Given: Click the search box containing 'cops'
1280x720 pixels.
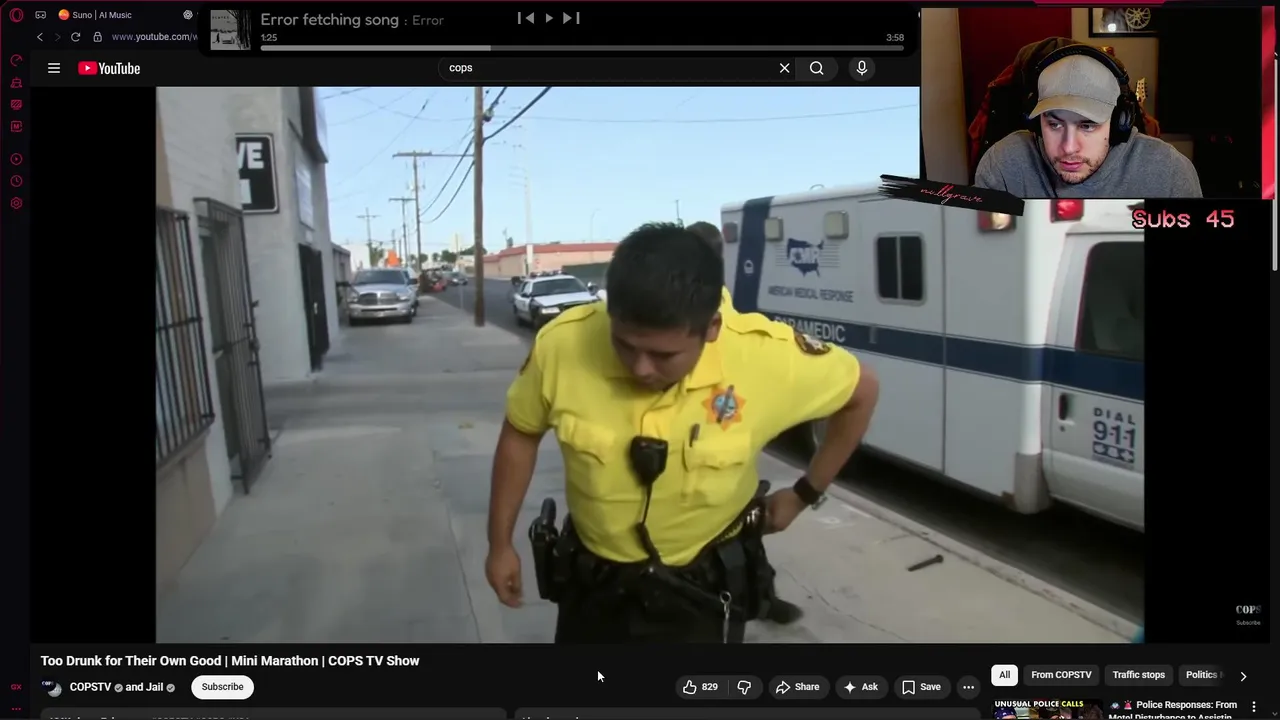Looking at the screenshot, I should tap(610, 68).
